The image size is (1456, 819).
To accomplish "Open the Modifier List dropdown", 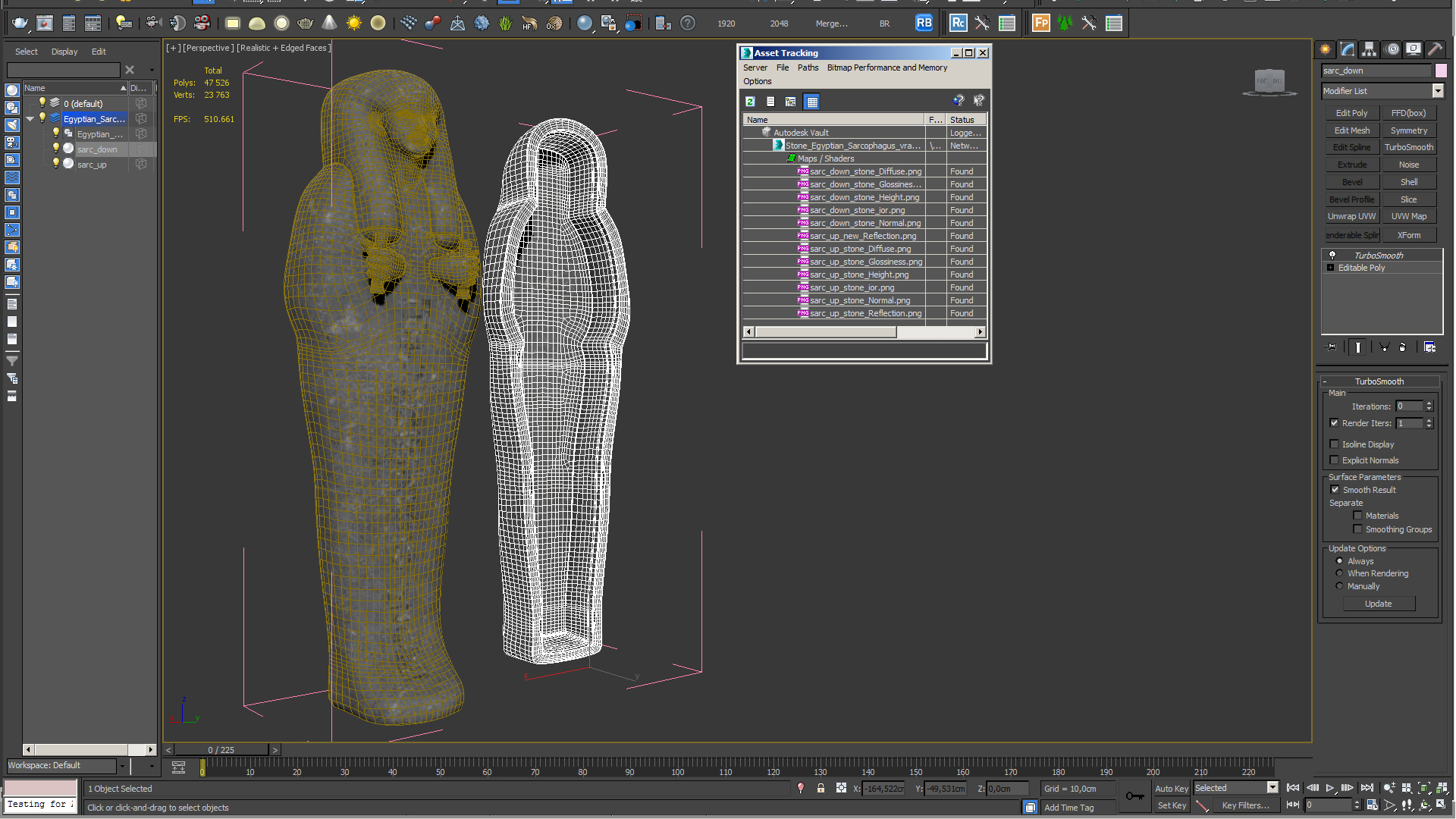I will [1437, 91].
